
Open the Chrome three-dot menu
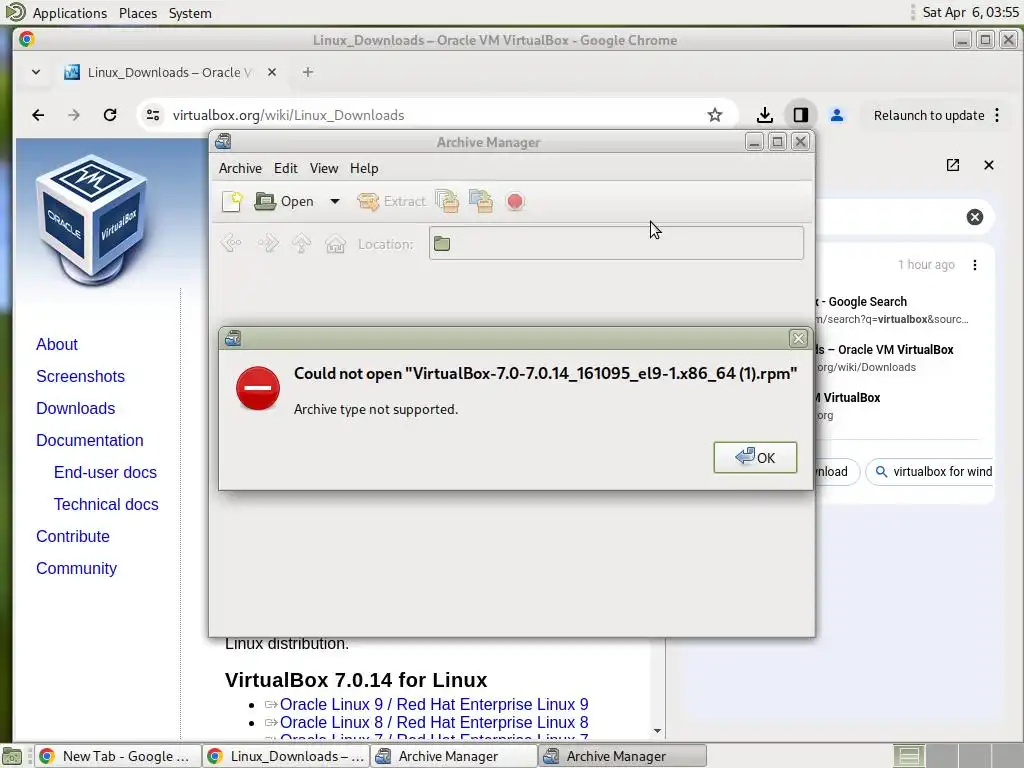997,115
